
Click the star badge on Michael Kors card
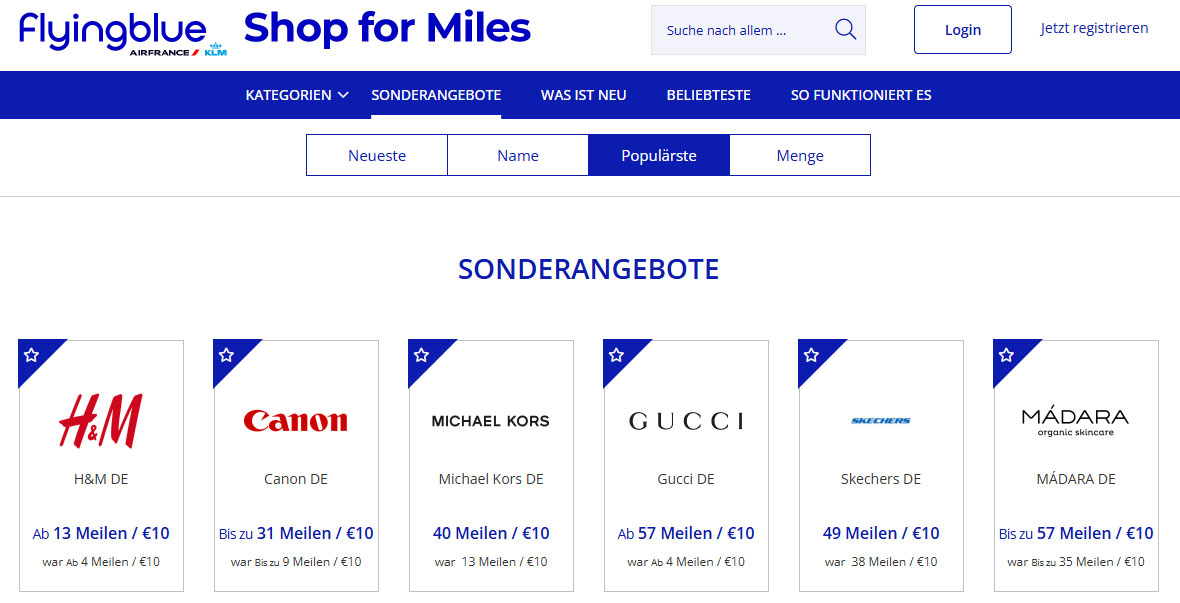(421, 355)
